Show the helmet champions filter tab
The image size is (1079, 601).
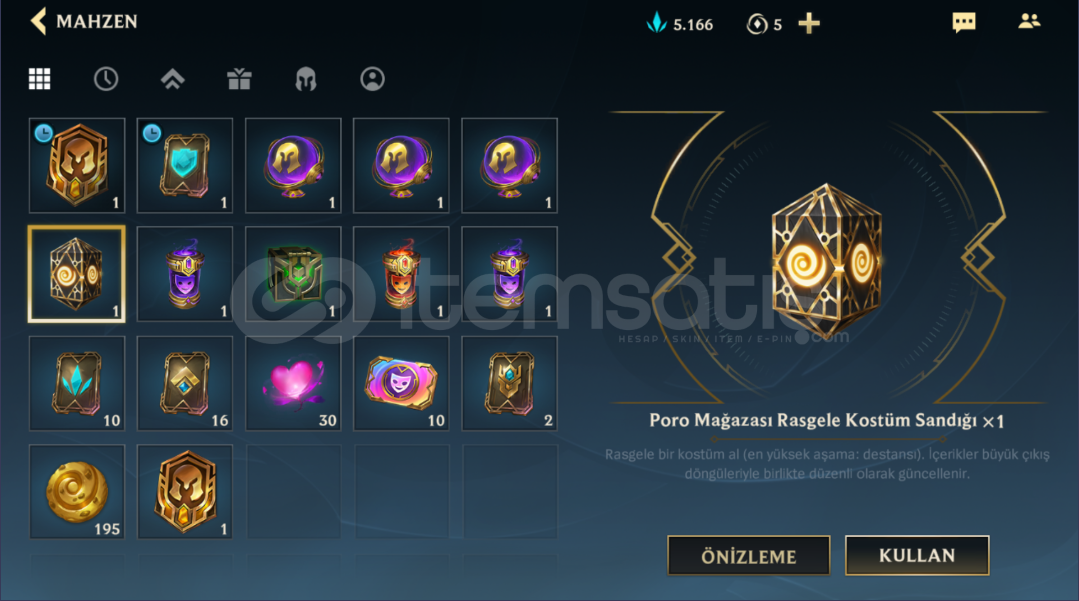(x=306, y=79)
